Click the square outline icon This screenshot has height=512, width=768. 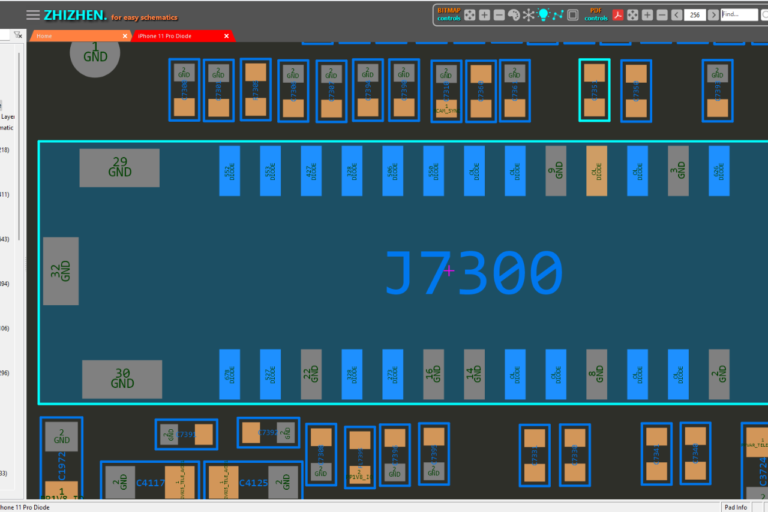tap(573, 15)
